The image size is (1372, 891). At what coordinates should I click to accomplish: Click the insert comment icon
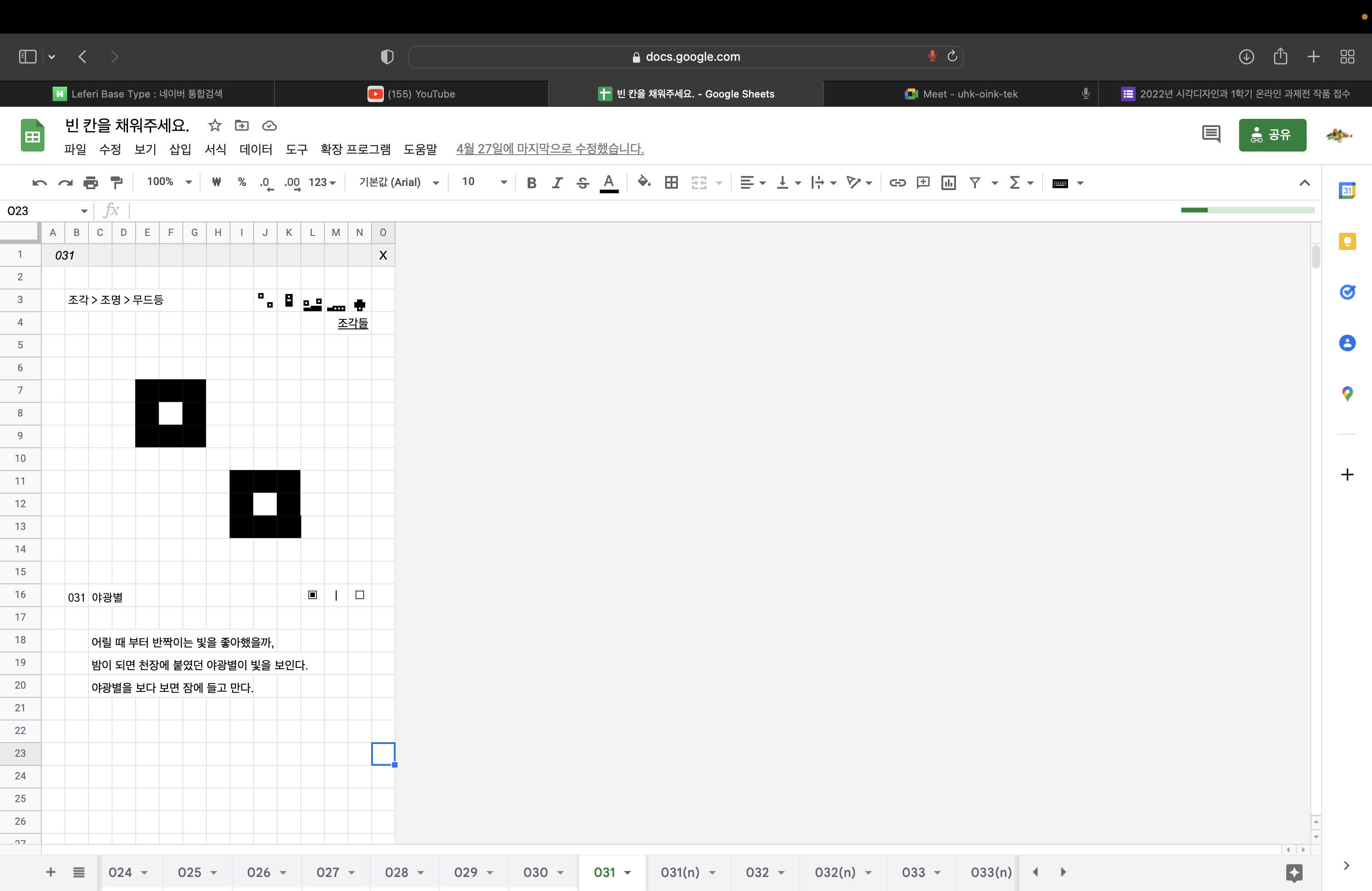click(923, 183)
